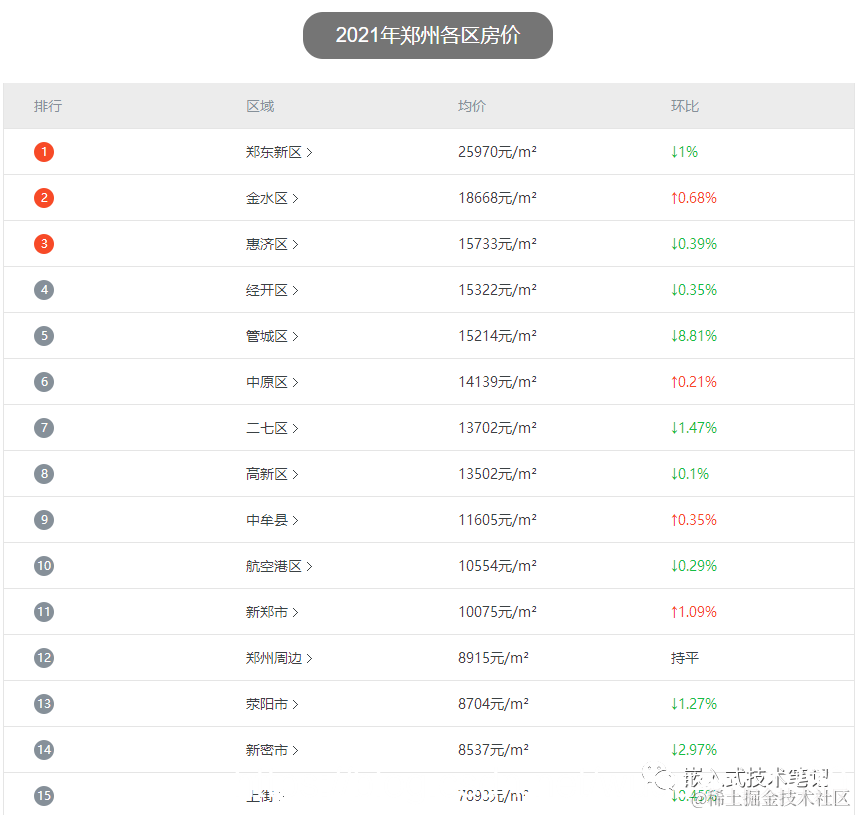This screenshot has height=815, width=857.
Task: Click the ↓0.1% change value
Action: 690,473
